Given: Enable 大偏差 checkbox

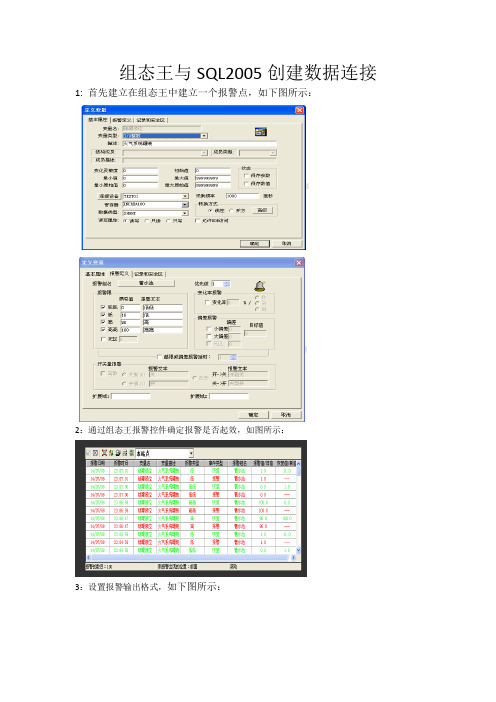Looking at the screenshot, I should [x=209, y=336].
